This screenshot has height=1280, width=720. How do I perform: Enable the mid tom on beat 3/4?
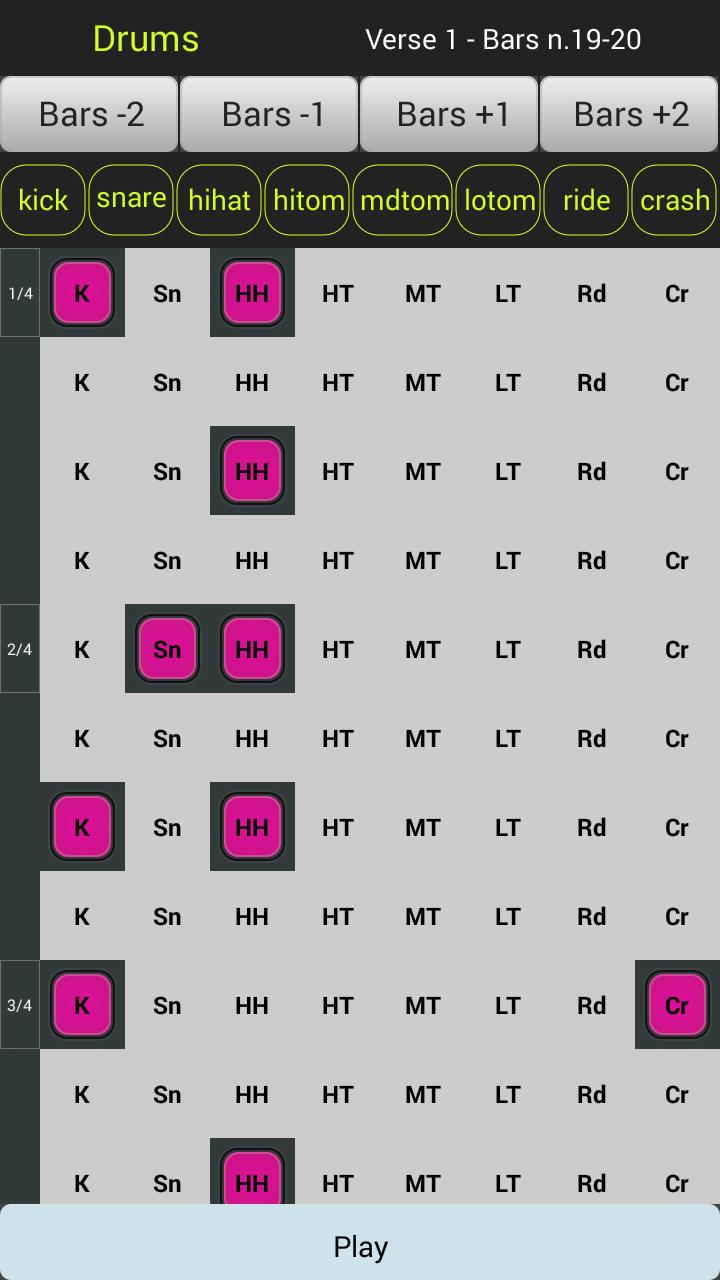click(x=422, y=1005)
